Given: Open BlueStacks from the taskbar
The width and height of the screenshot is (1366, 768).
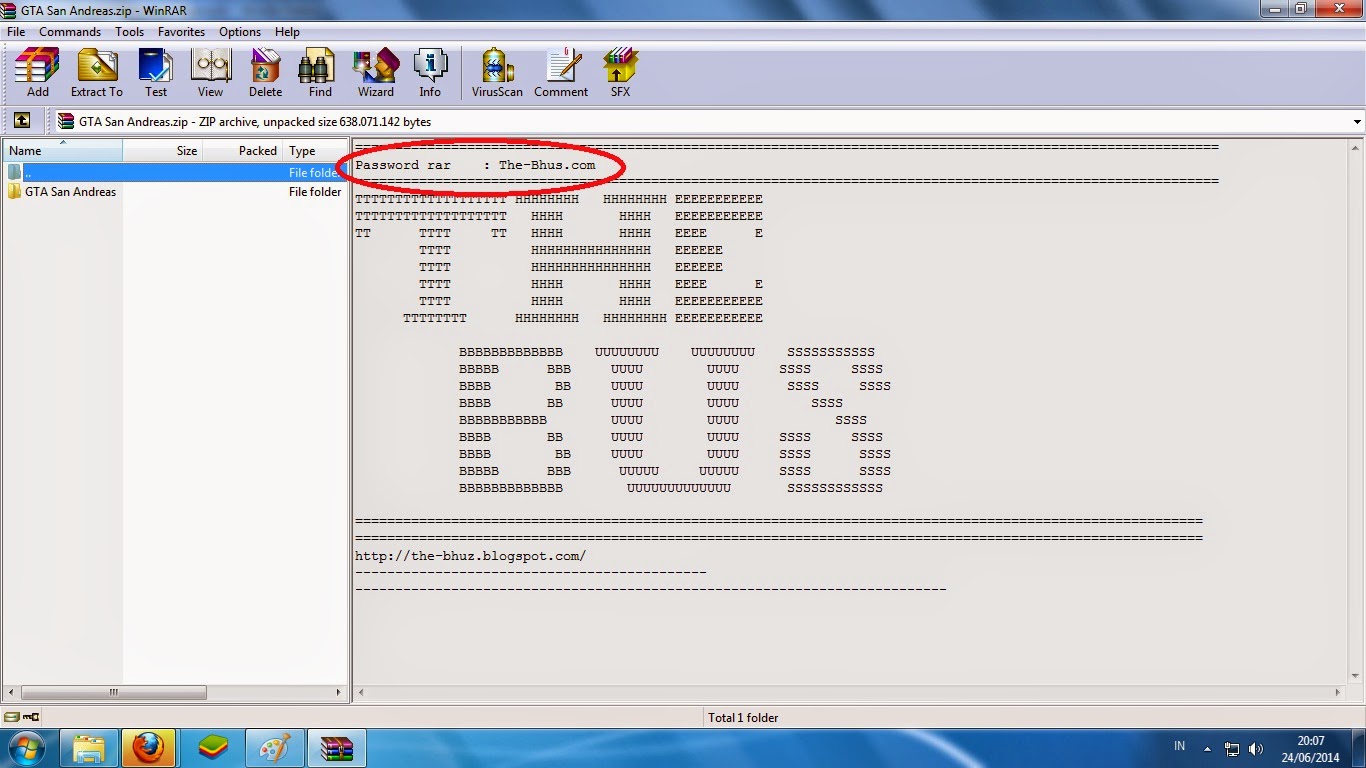Looking at the screenshot, I should [211, 748].
